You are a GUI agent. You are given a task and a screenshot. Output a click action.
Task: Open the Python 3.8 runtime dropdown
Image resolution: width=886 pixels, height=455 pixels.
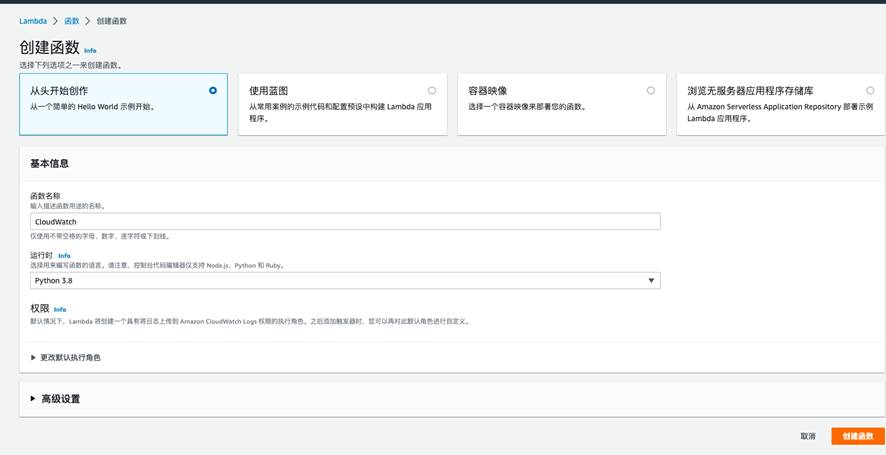(345, 281)
